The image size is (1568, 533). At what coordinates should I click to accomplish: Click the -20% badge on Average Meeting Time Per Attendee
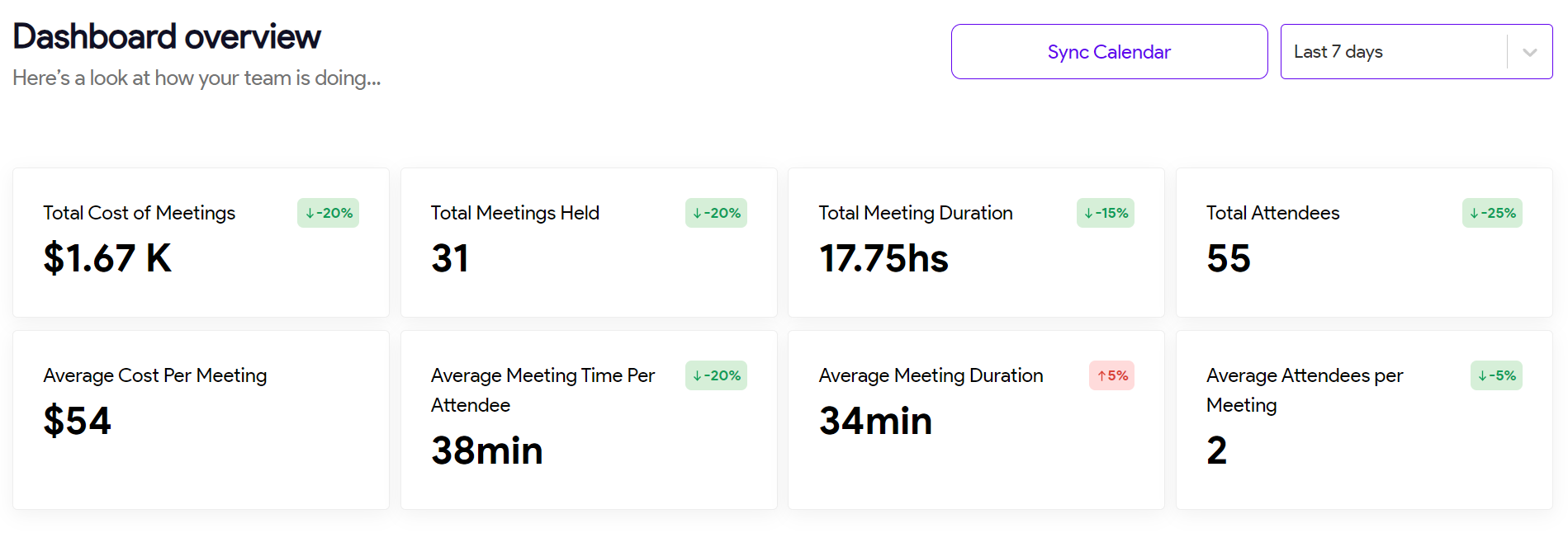click(715, 375)
